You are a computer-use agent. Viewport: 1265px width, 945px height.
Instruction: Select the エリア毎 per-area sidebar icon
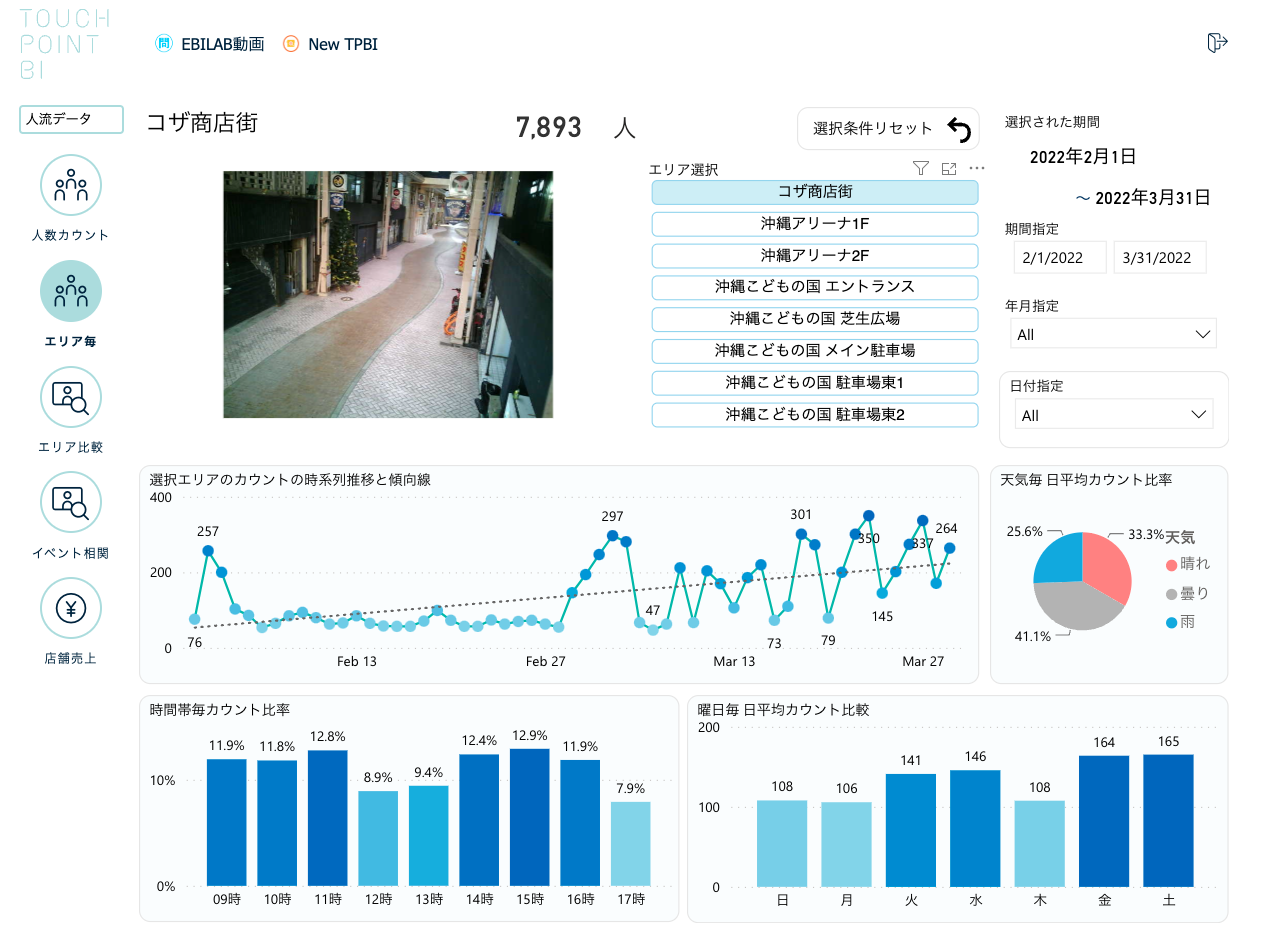pos(71,291)
